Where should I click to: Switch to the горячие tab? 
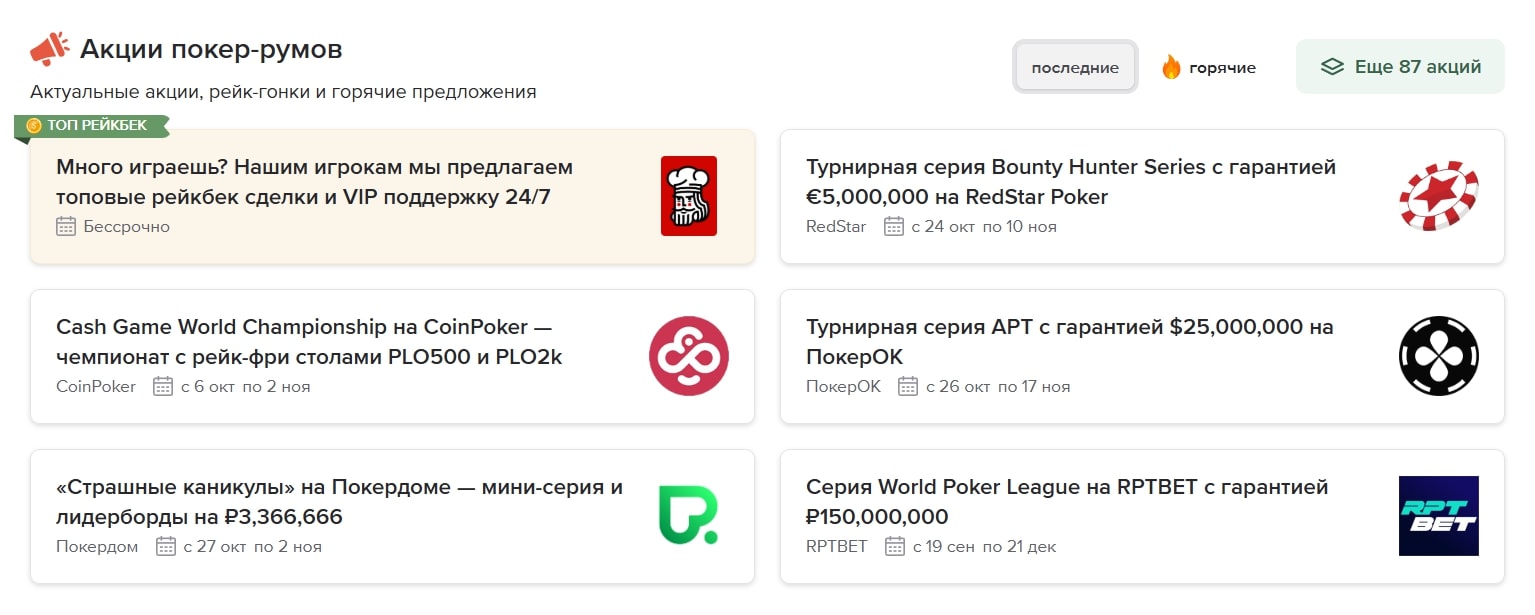pos(1222,68)
